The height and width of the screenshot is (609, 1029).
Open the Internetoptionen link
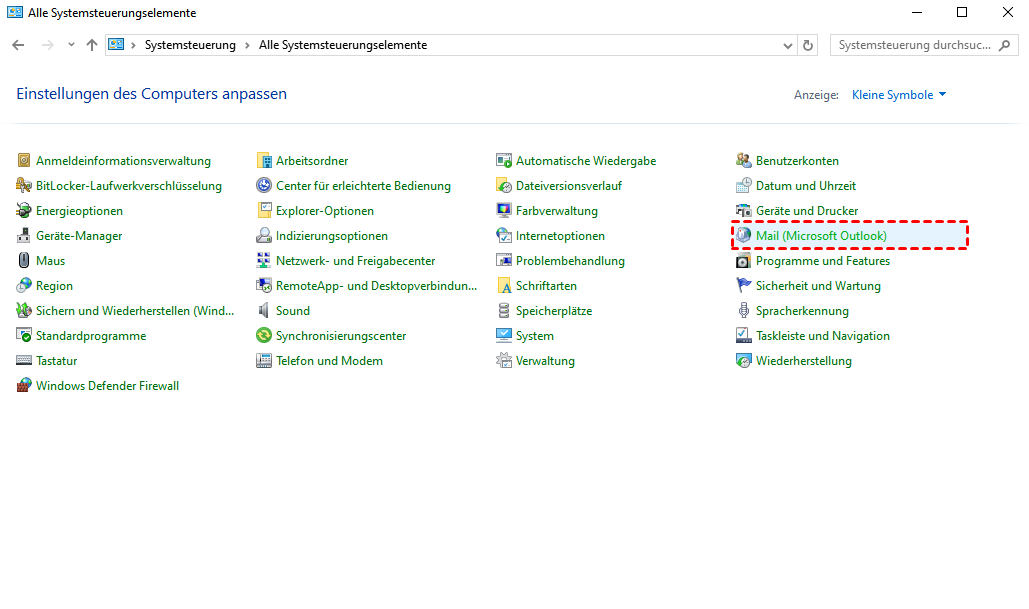(560, 236)
